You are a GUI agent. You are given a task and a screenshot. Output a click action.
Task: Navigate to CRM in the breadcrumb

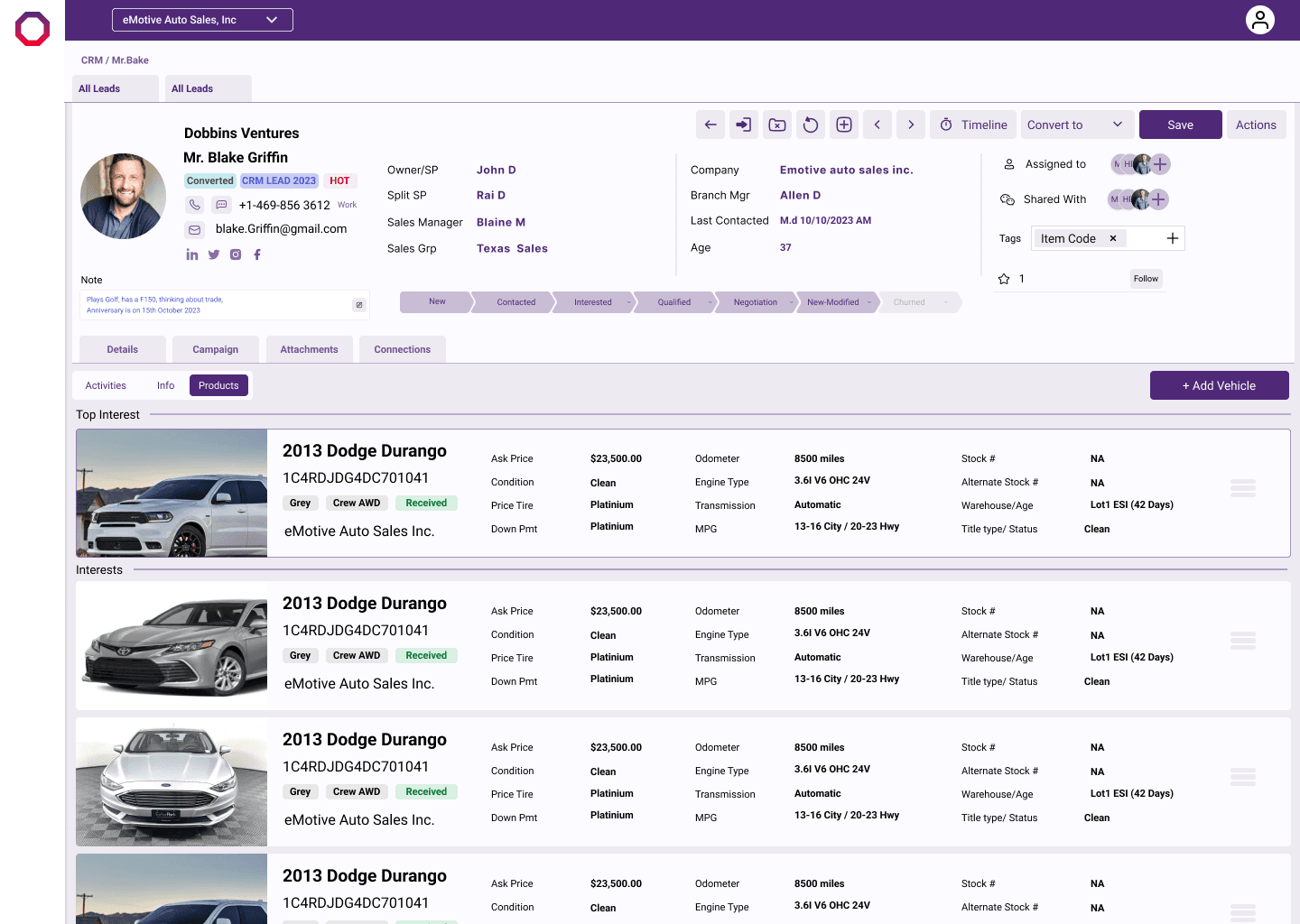tap(92, 60)
